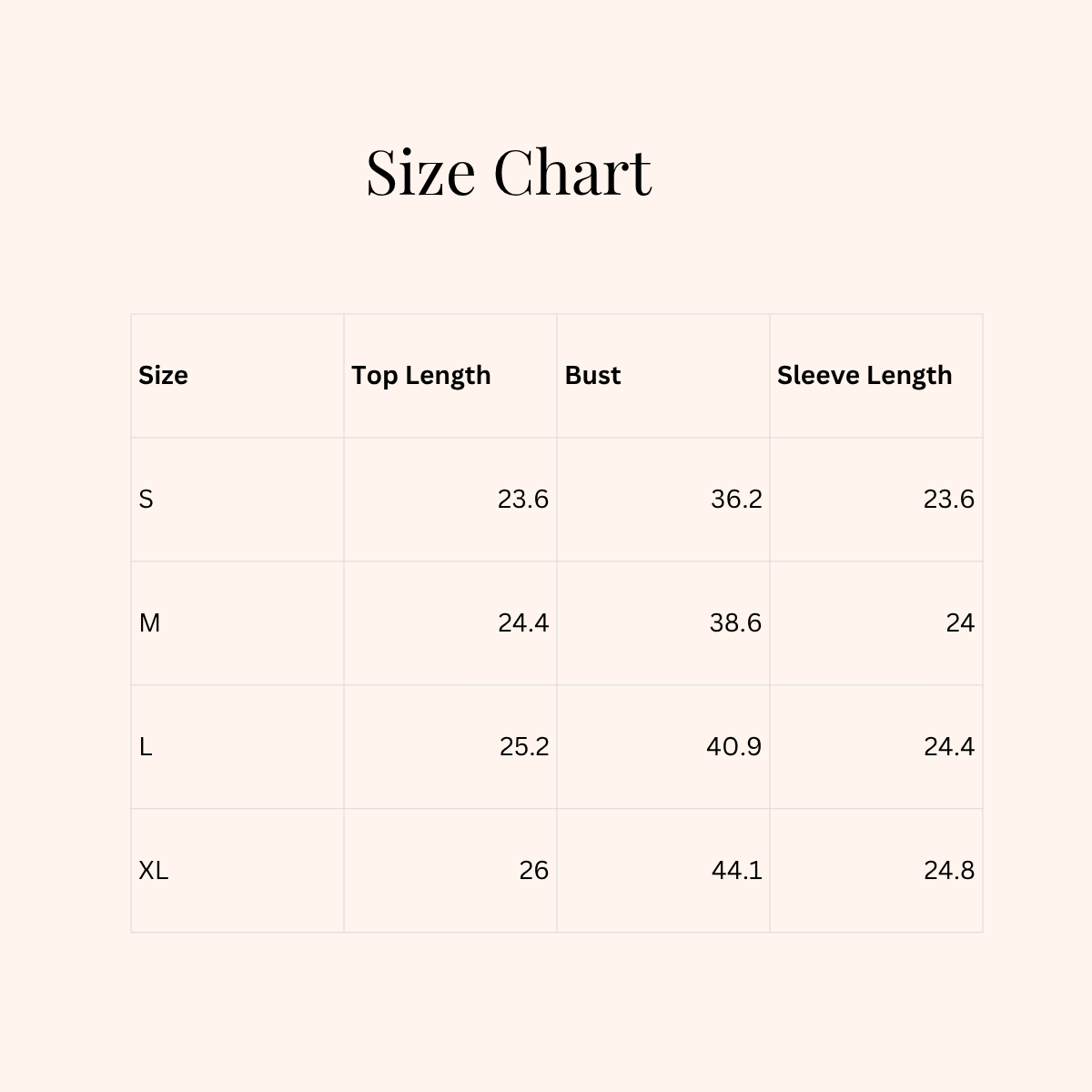Image resolution: width=1092 pixels, height=1092 pixels.
Task: Click Top Length value for size M
Action: click(522, 622)
